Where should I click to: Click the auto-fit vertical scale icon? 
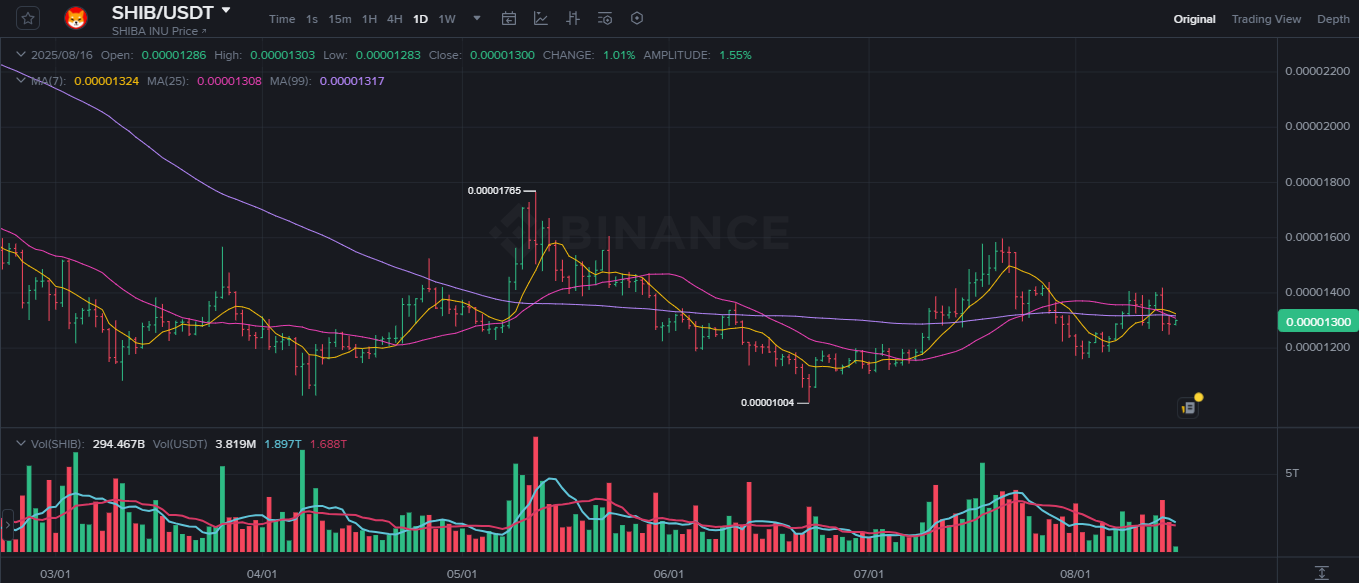pyautogui.click(x=1321, y=573)
